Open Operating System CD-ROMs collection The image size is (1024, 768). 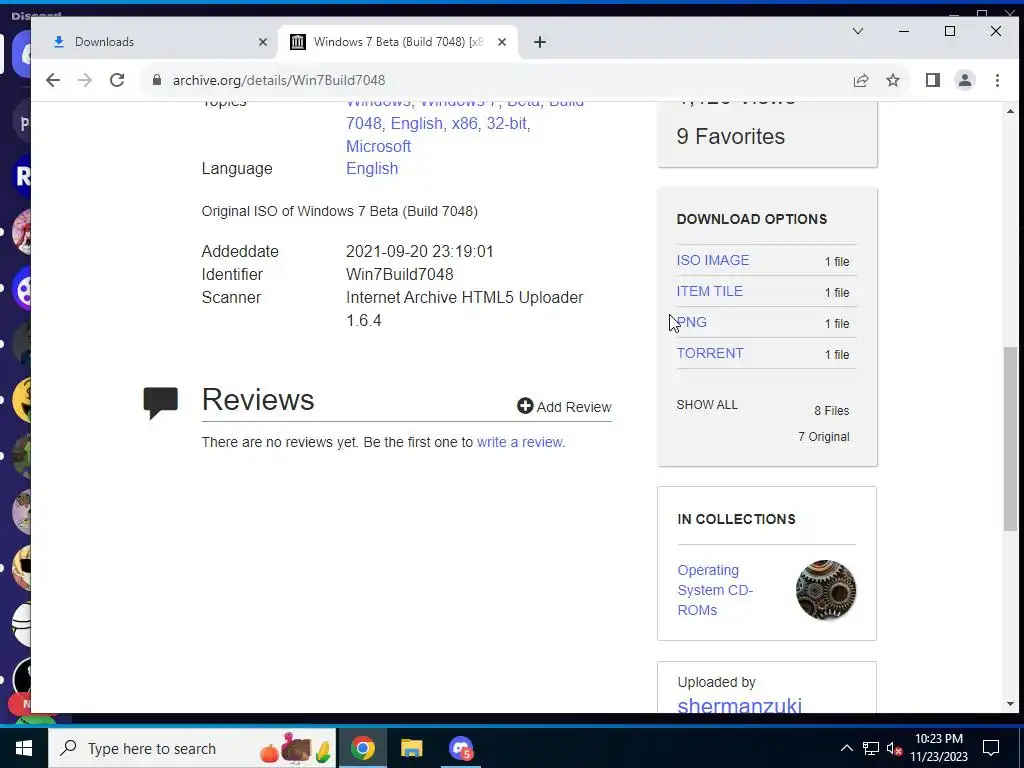pos(715,590)
